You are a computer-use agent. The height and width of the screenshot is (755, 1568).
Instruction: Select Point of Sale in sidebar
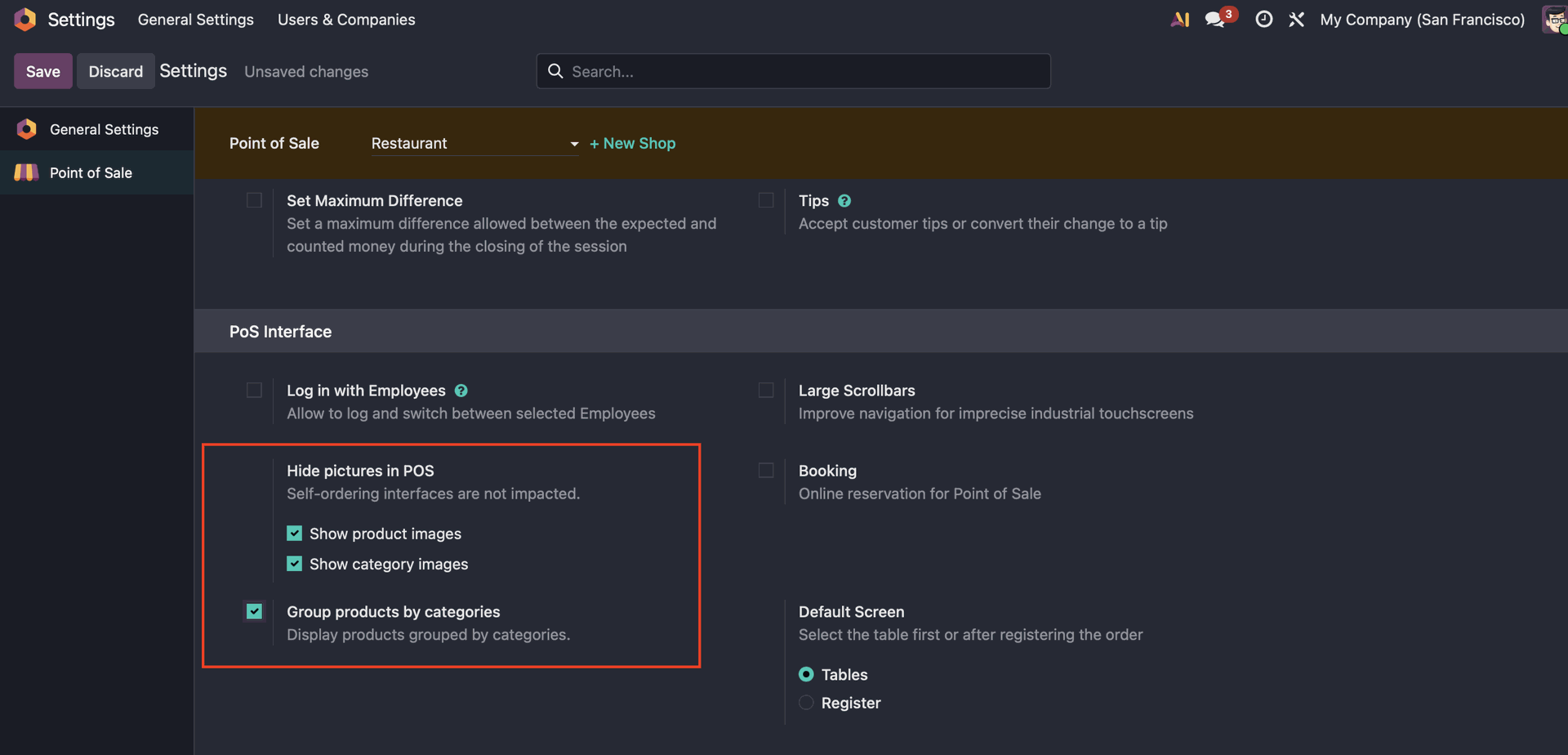[x=91, y=172]
